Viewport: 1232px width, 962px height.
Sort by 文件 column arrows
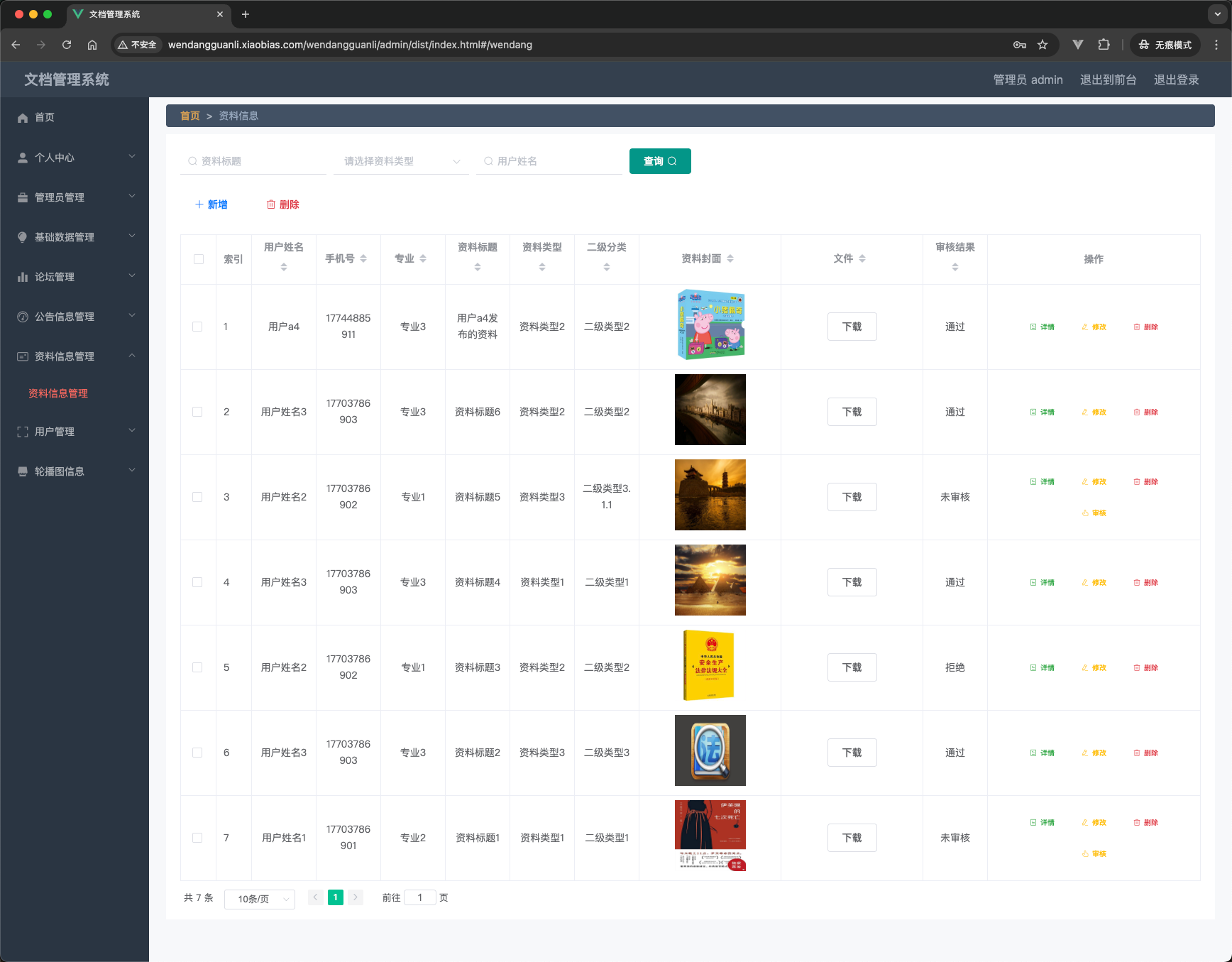tap(862, 258)
